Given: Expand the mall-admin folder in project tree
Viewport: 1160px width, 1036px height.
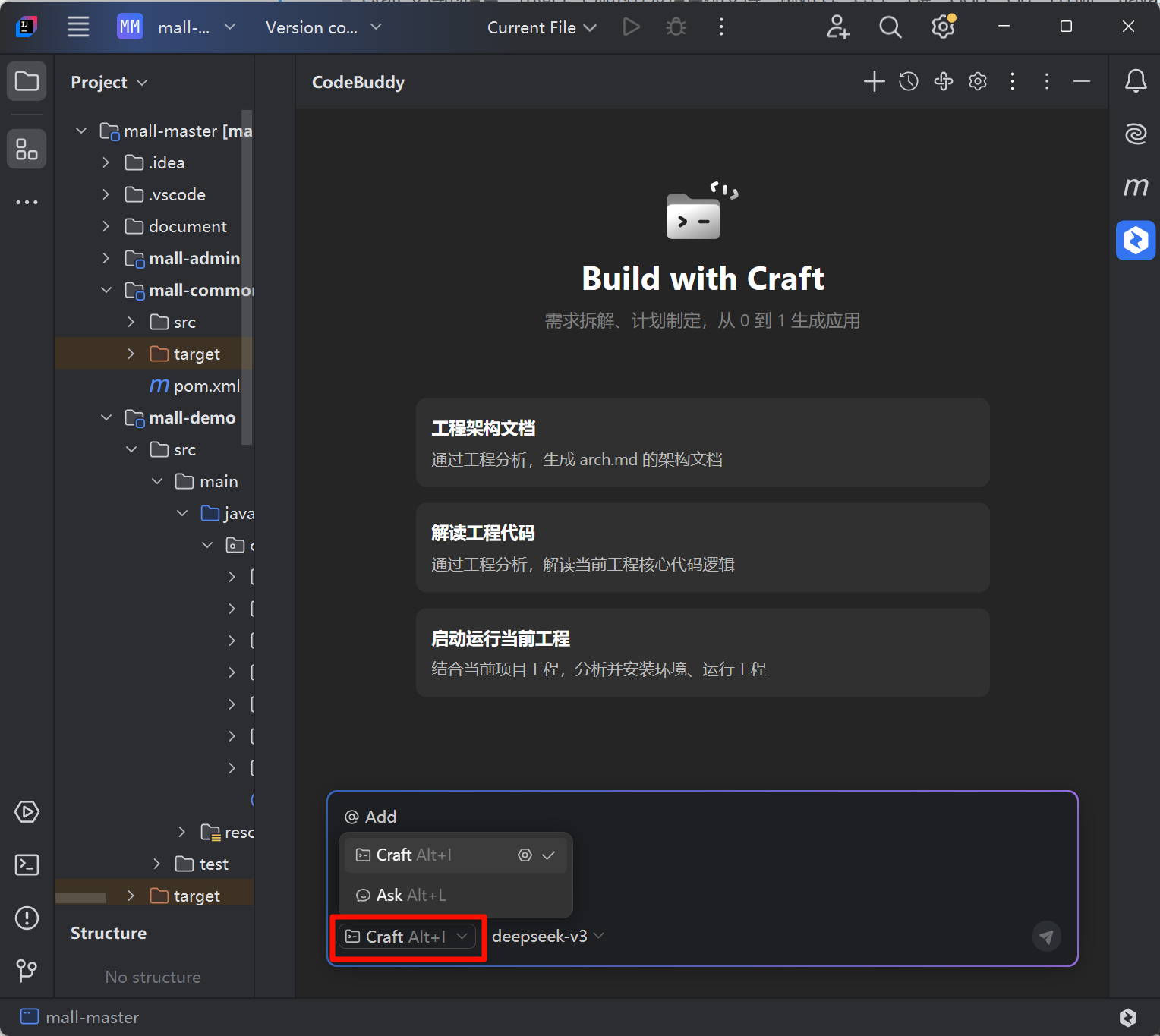Looking at the screenshot, I should [106, 259].
